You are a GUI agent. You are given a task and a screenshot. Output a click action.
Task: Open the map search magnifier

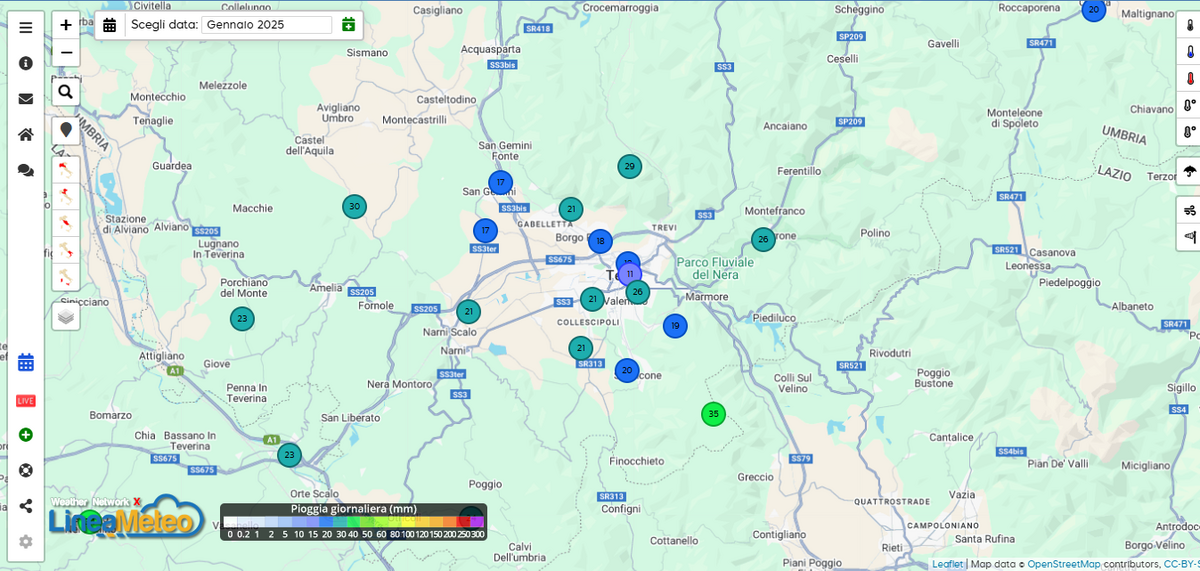coord(66,92)
